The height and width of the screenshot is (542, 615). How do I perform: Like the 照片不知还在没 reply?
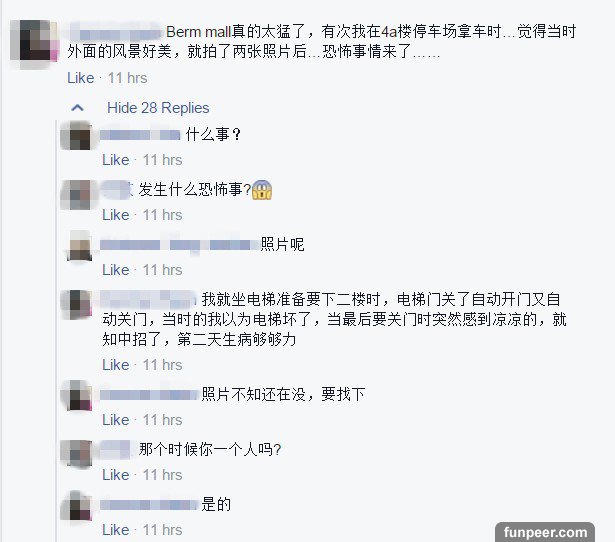coord(116,420)
